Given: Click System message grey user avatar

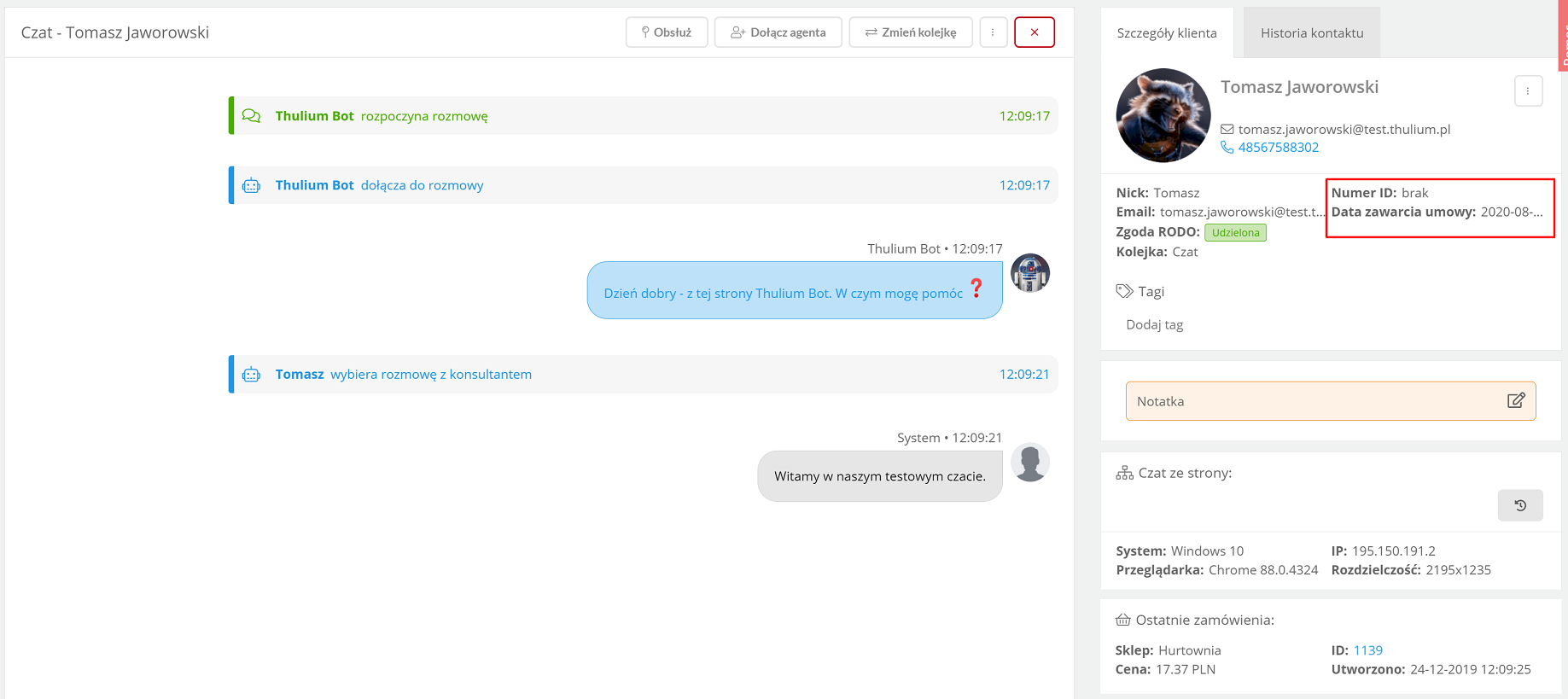Looking at the screenshot, I should click(x=1030, y=463).
